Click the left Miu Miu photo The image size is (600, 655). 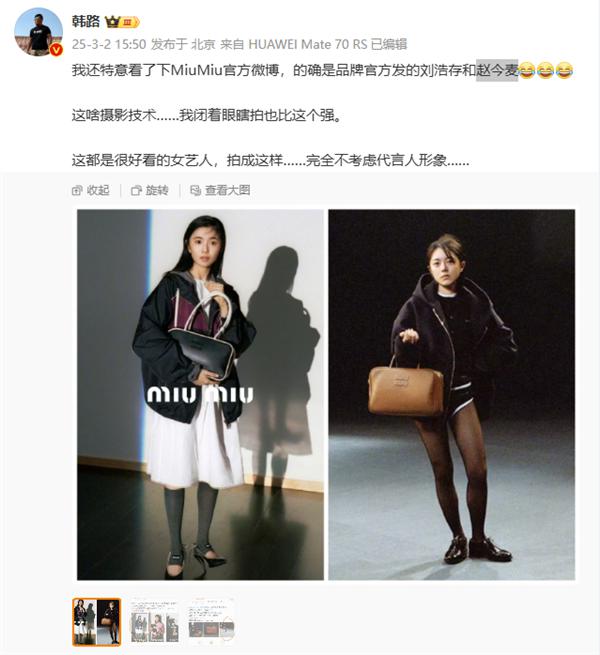[200, 395]
